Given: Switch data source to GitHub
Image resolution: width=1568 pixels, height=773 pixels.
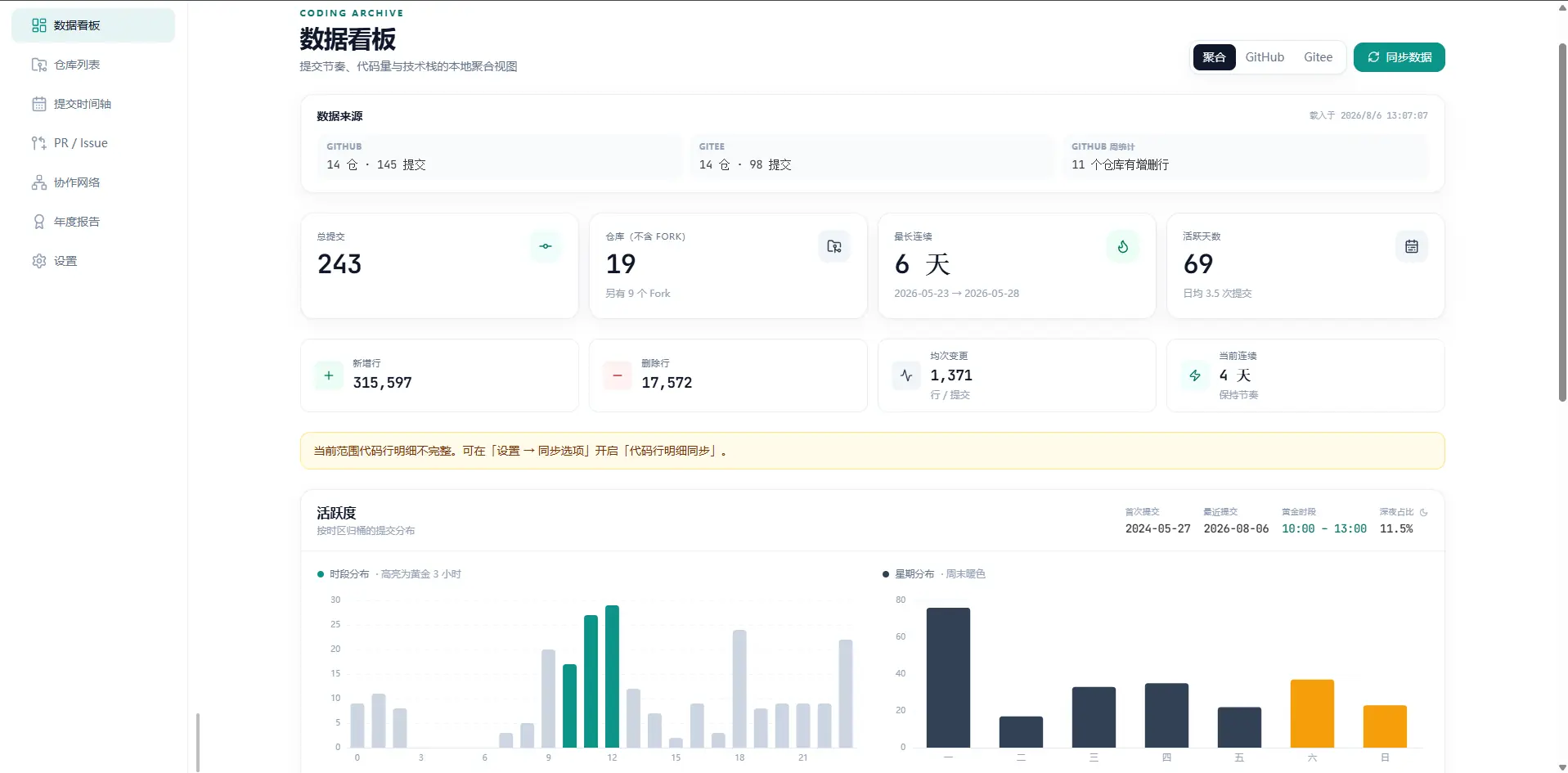Looking at the screenshot, I should [x=1265, y=57].
